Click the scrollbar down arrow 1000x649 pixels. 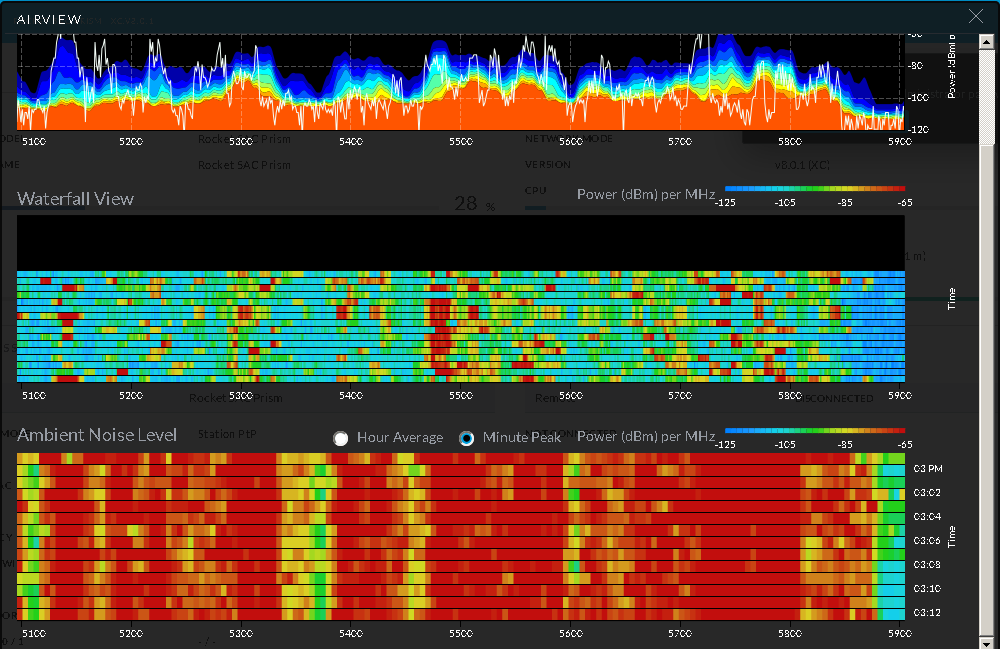[986, 642]
